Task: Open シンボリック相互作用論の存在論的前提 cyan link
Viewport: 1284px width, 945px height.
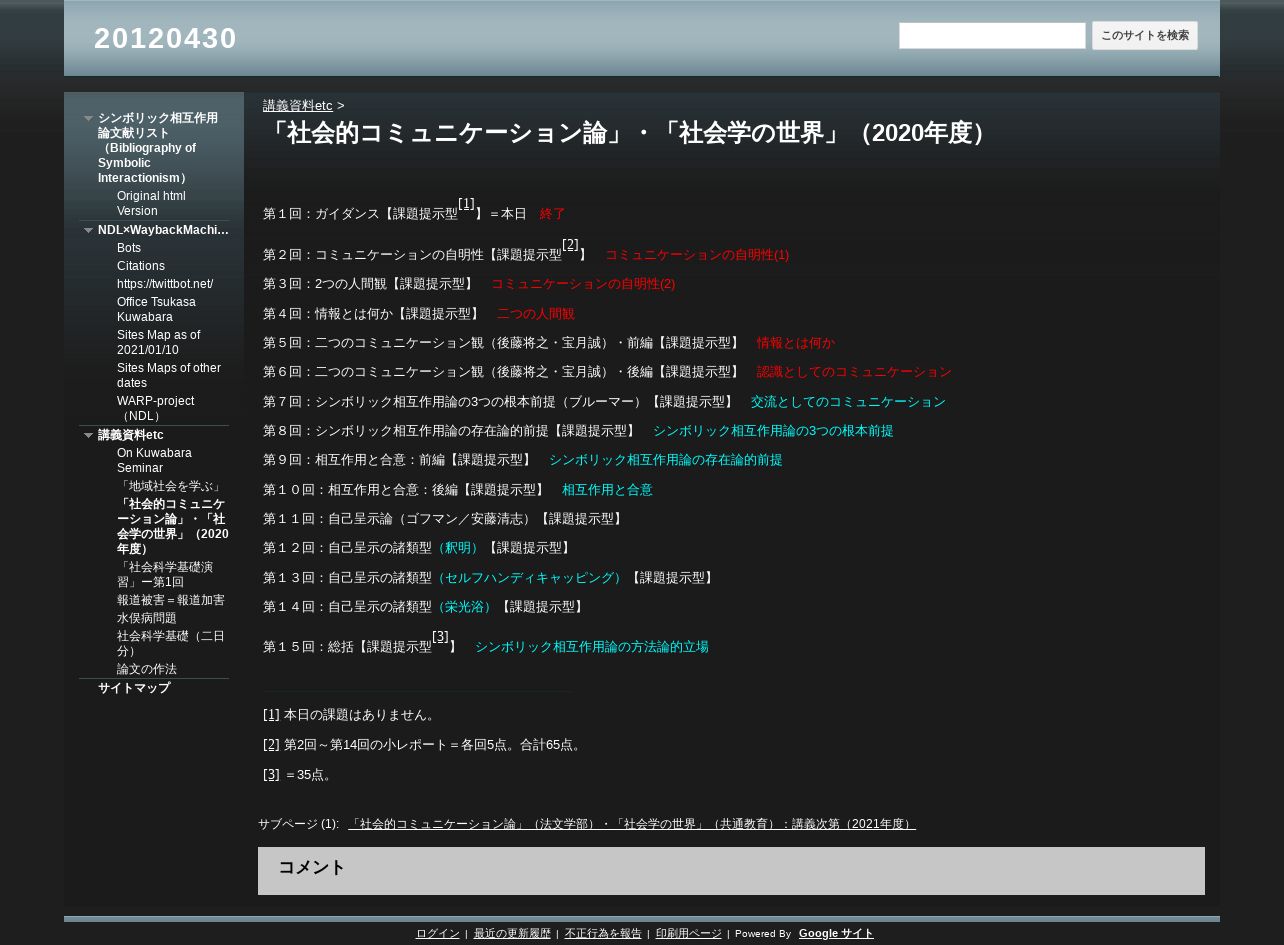Action: [666, 460]
